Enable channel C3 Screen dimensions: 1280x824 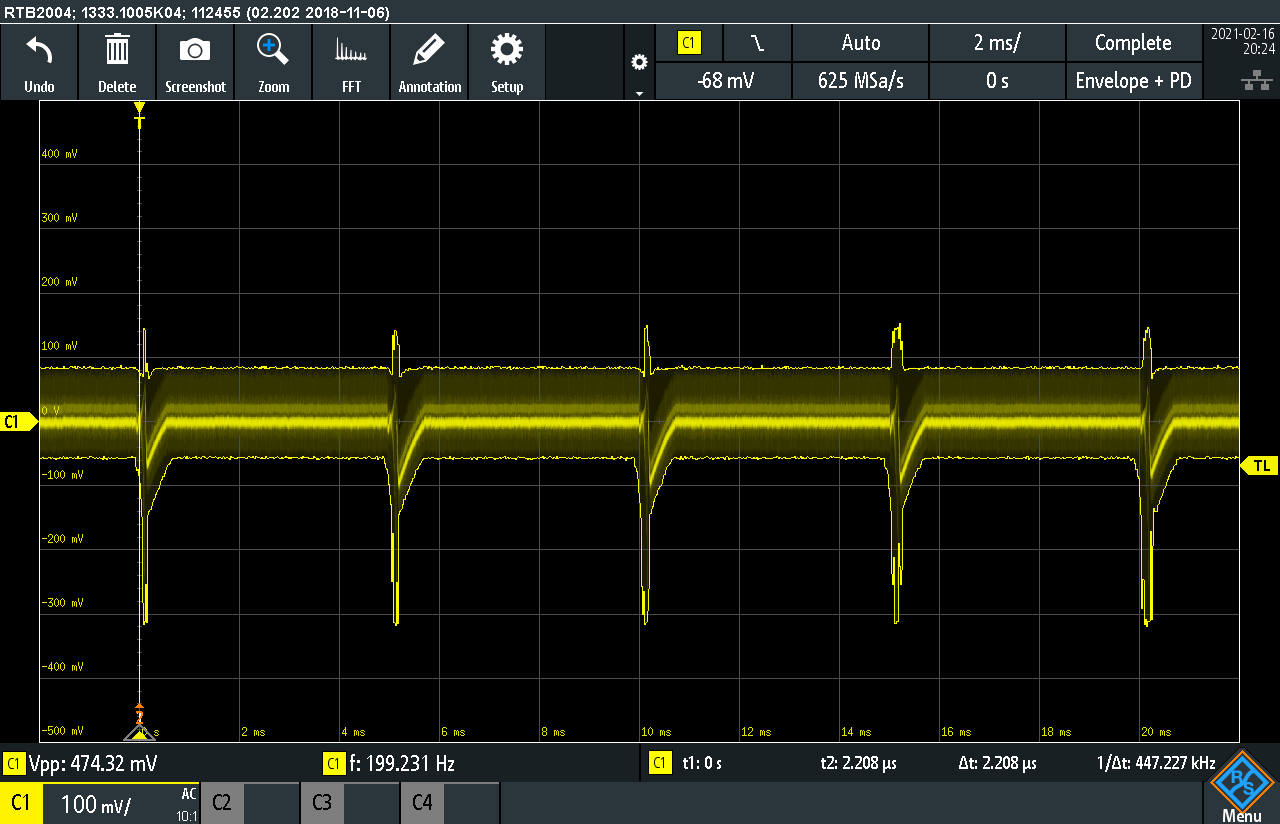(x=321, y=803)
